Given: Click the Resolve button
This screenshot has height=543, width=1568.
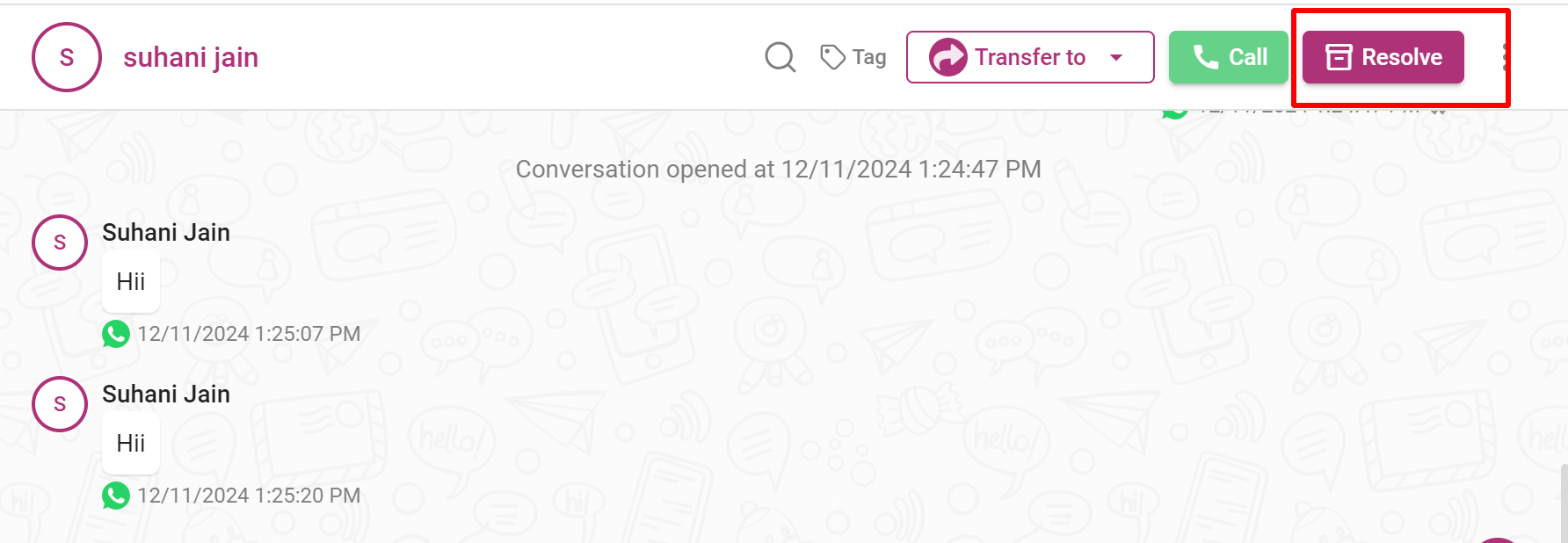Looking at the screenshot, I should click(x=1383, y=57).
